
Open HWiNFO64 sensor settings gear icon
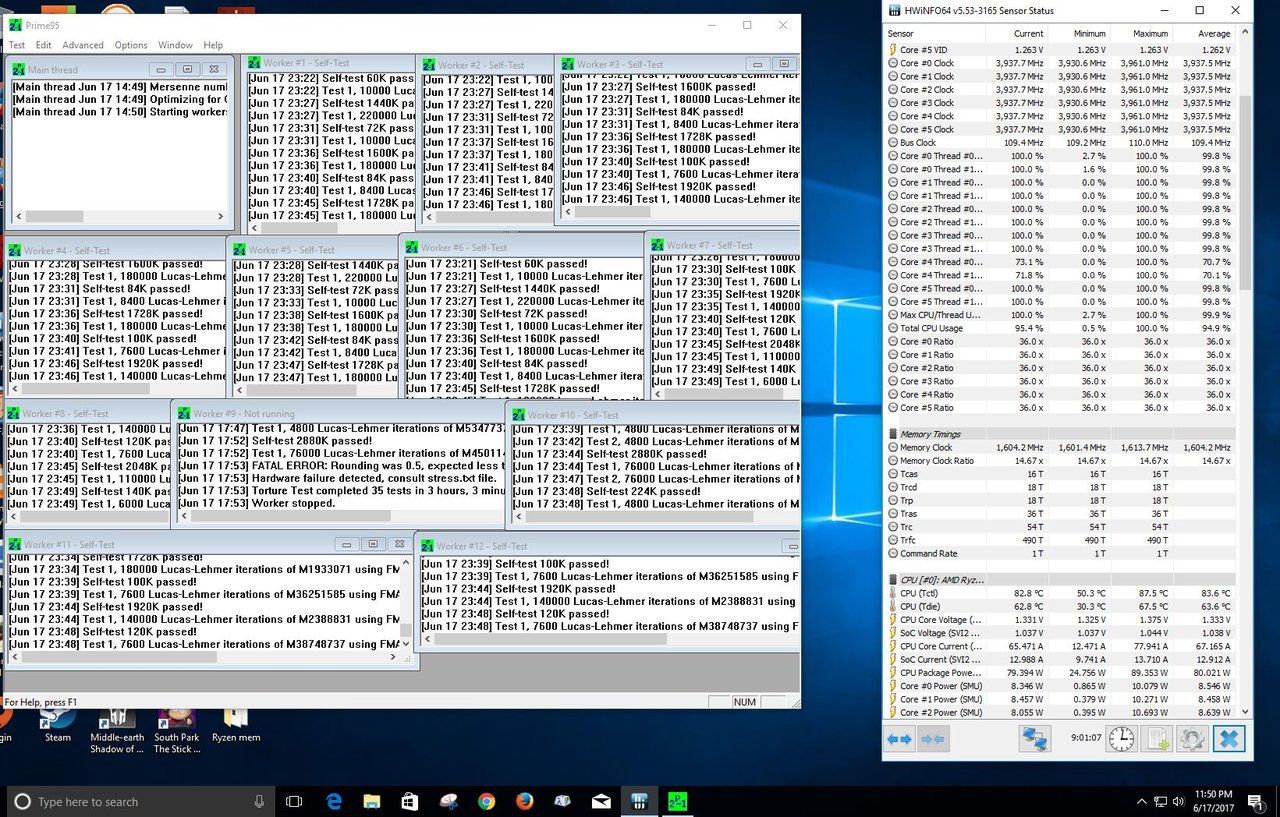click(x=1191, y=739)
